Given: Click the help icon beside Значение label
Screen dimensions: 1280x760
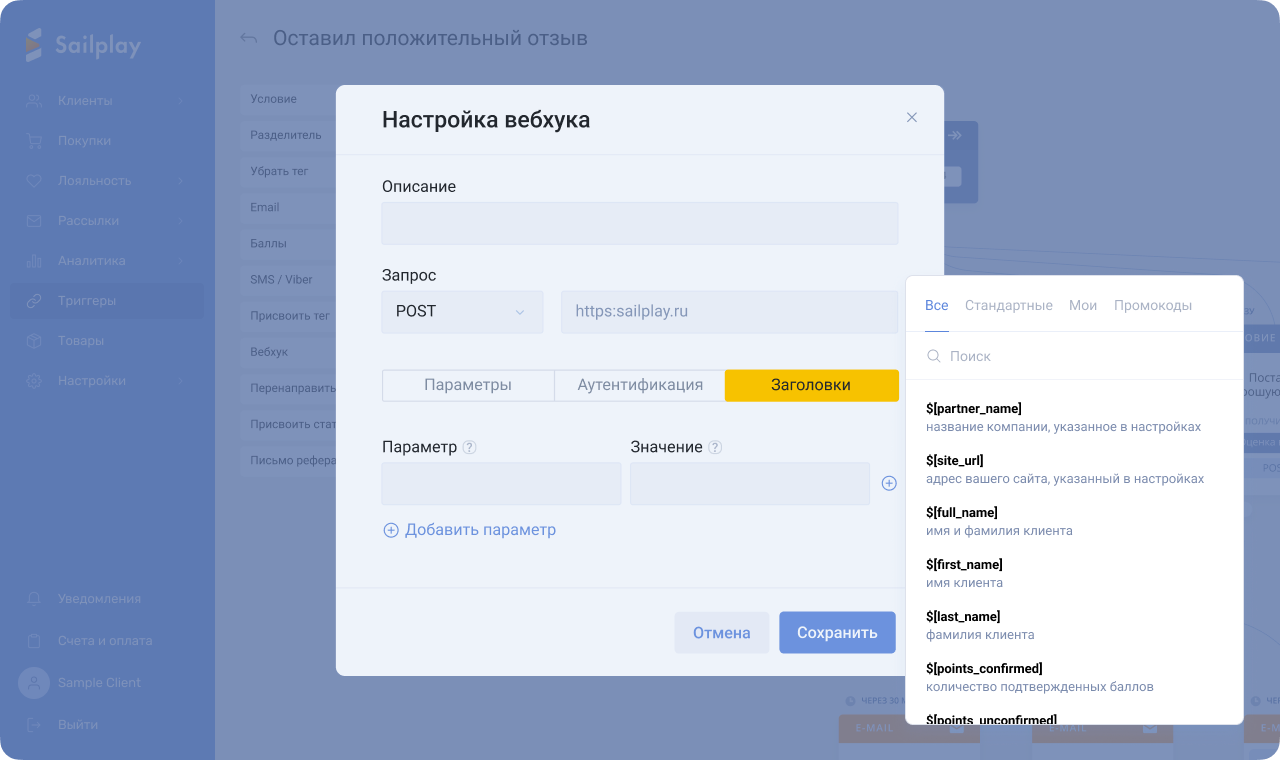Looking at the screenshot, I should 715,447.
